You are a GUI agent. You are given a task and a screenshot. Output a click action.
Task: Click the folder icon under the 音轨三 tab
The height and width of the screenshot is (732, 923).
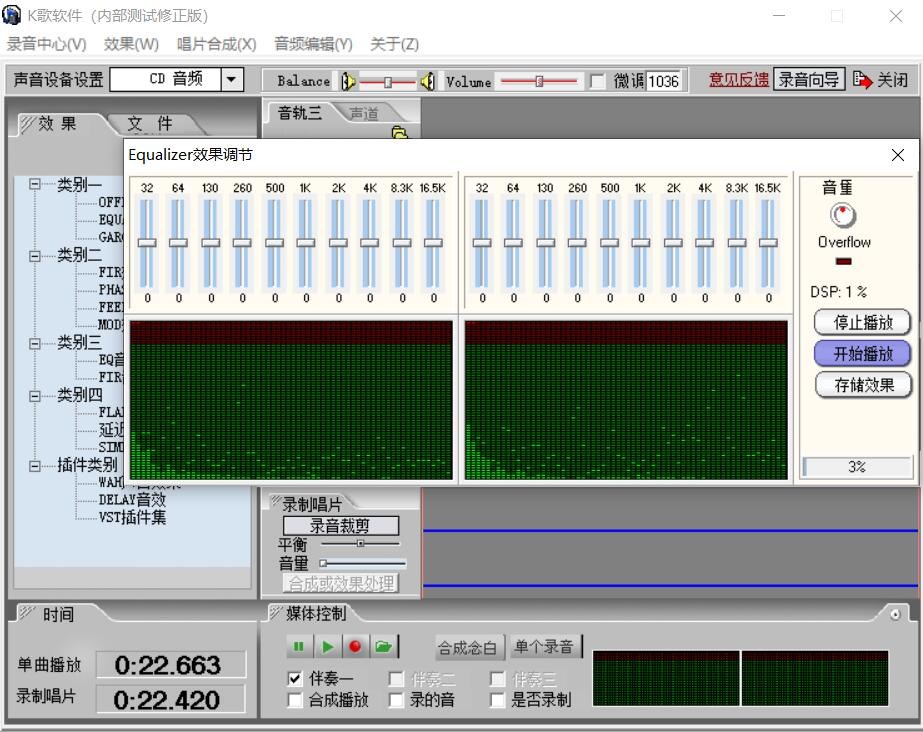click(400, 132)
